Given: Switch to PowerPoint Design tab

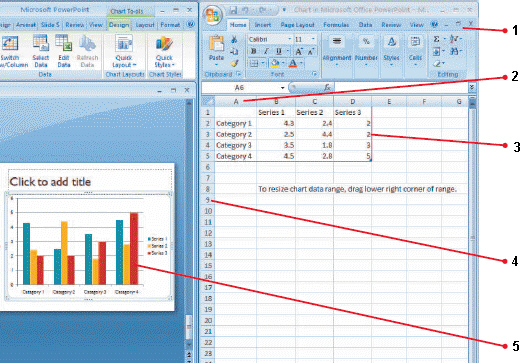Looking at the screenshot, I should (x=119, y=25).
